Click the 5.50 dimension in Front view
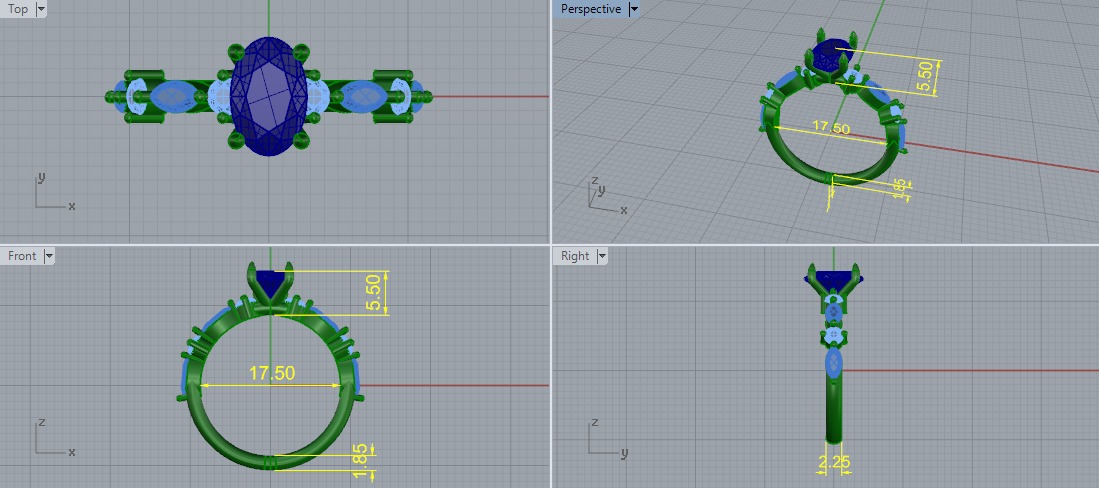 pos(374,292)
